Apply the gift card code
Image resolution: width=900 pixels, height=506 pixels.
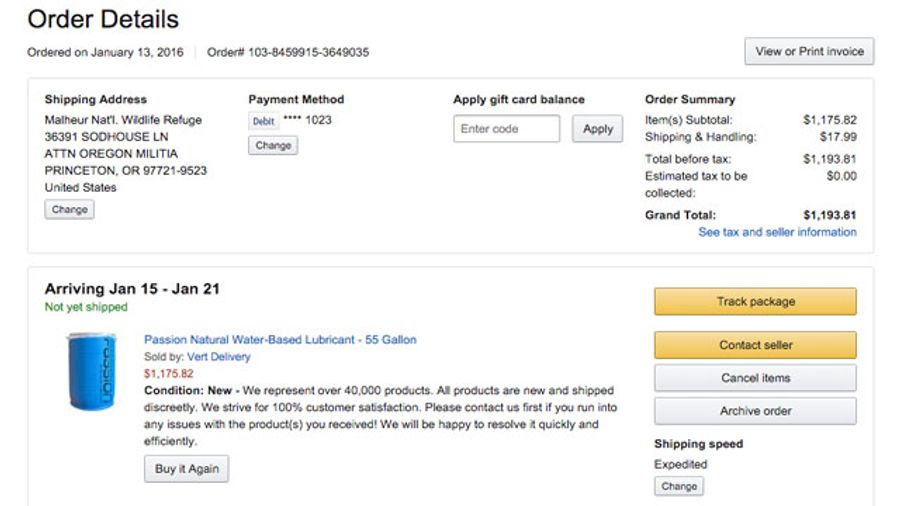(598, 129)
